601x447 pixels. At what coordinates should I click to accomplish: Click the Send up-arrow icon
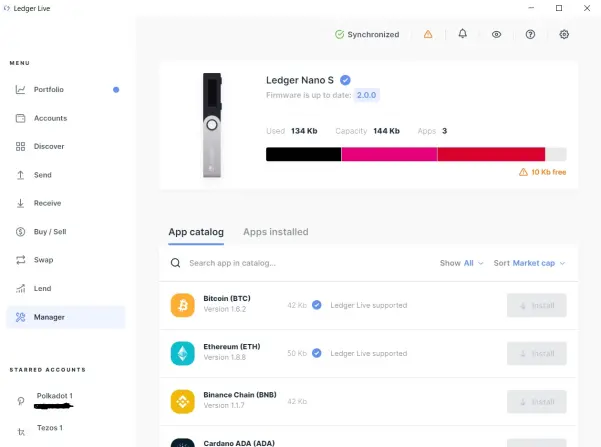20,175
